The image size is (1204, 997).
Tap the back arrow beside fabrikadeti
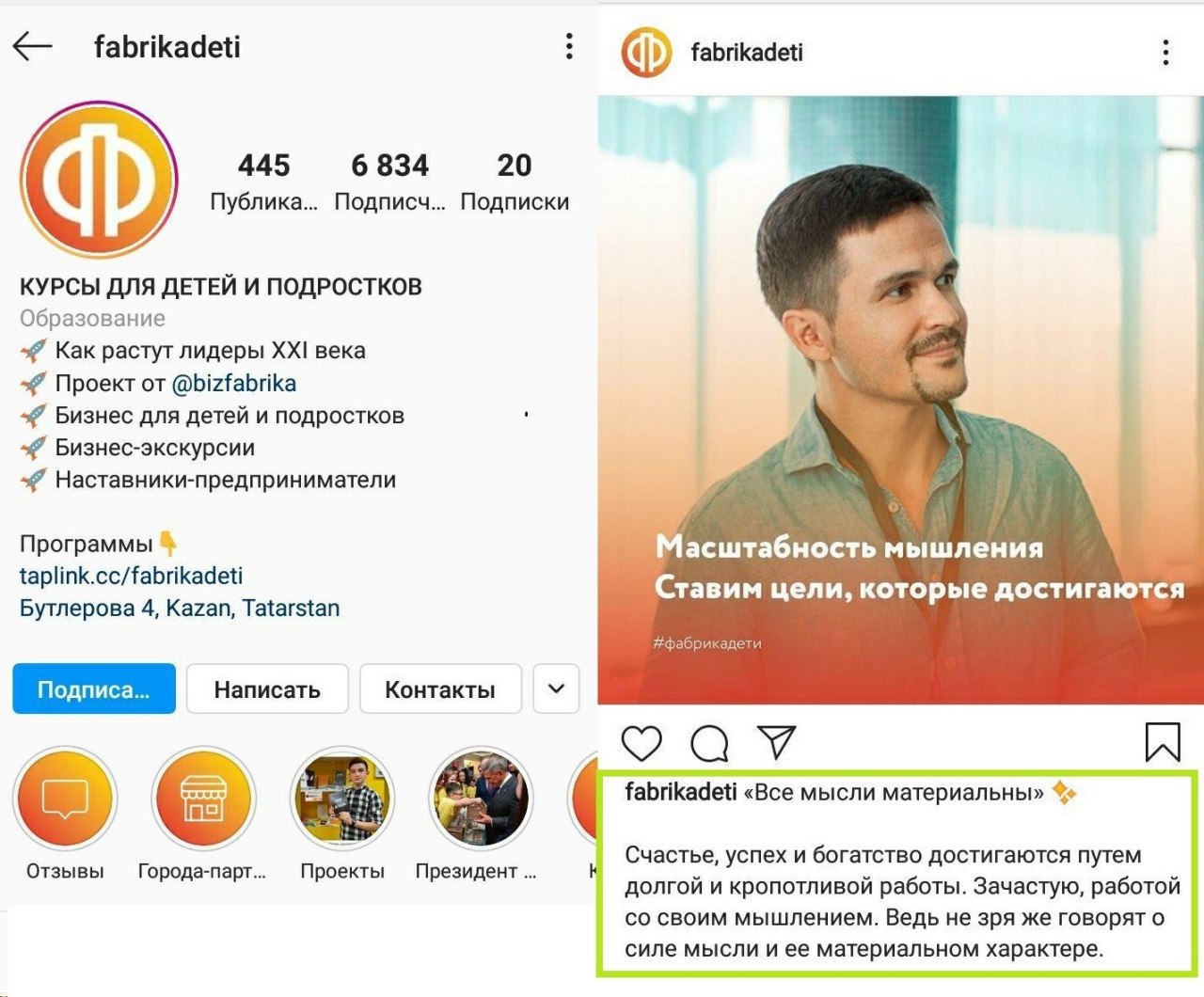coord(32,46)
